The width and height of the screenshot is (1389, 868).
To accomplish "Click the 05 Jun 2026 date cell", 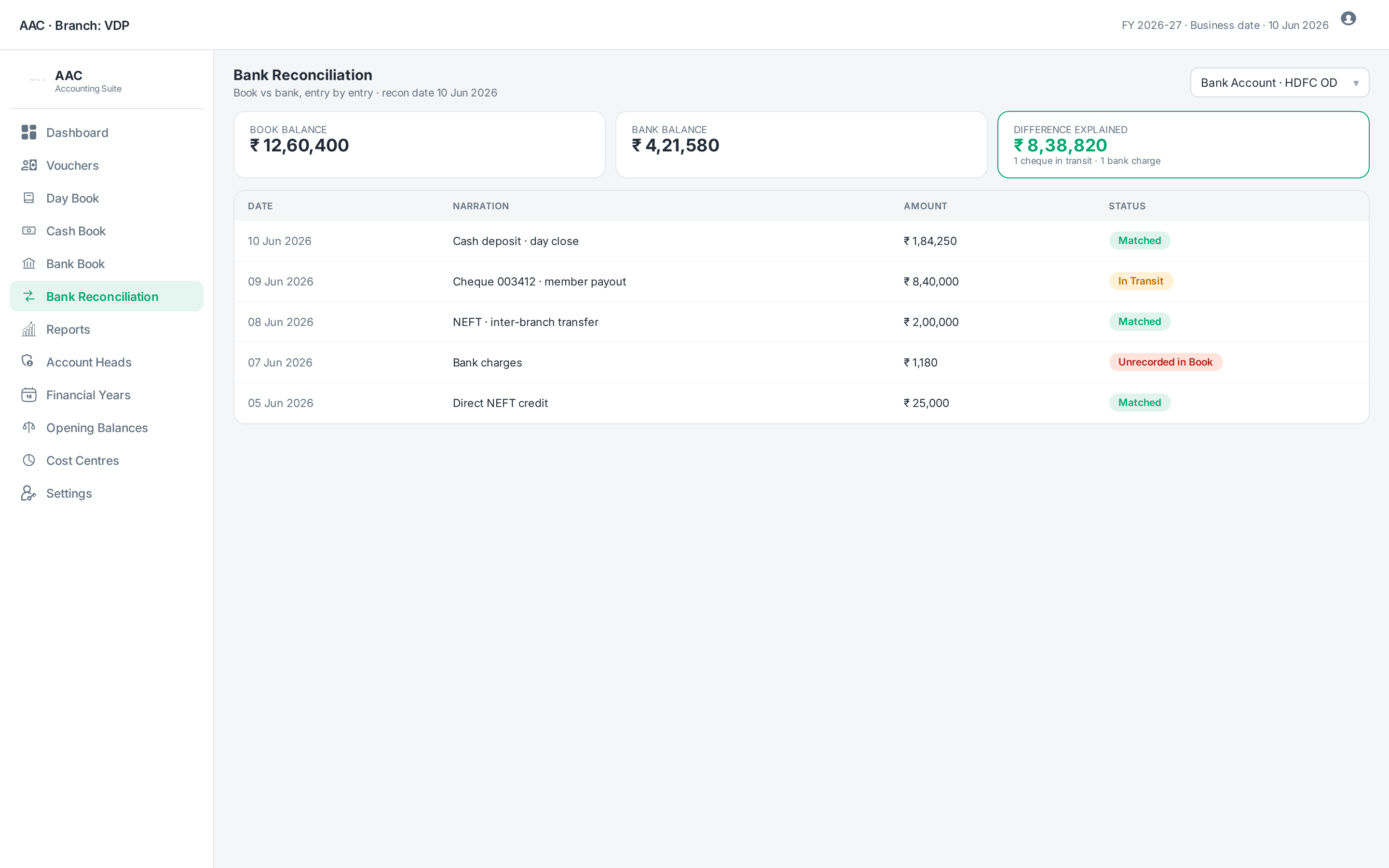I will (281, 403).
